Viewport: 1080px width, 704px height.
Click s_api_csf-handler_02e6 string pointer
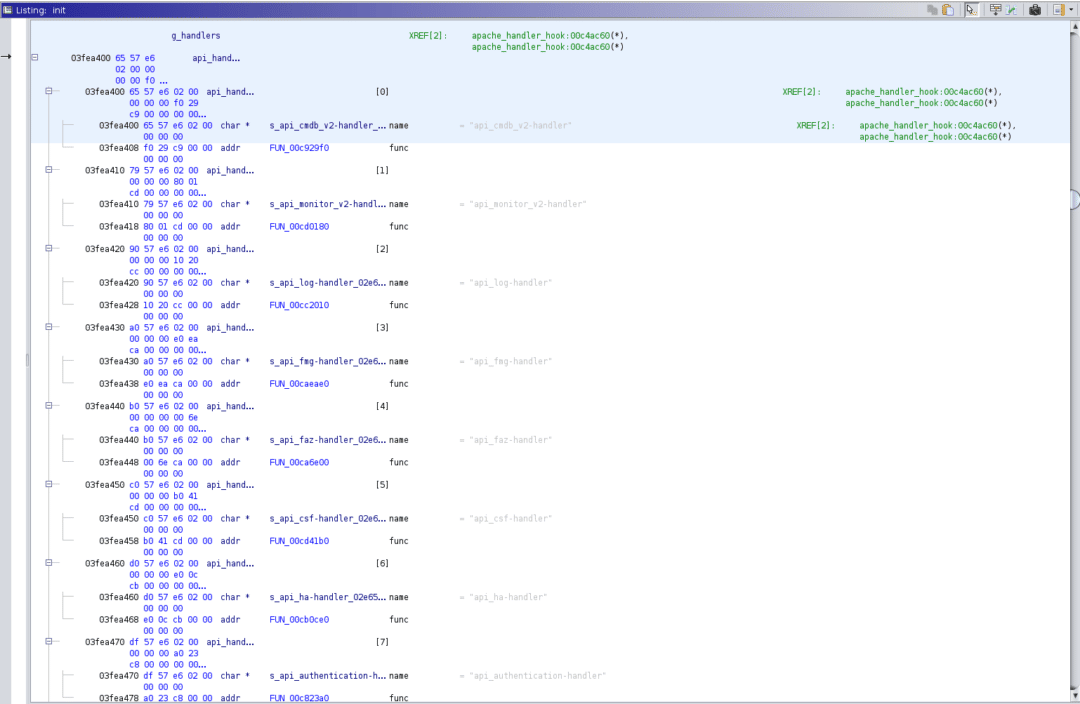click(327, 518)
